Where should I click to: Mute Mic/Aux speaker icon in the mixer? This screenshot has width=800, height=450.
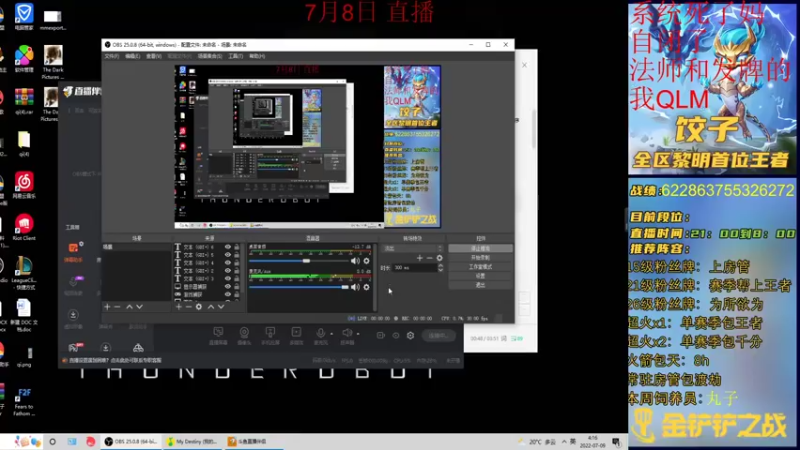[355, 287]
